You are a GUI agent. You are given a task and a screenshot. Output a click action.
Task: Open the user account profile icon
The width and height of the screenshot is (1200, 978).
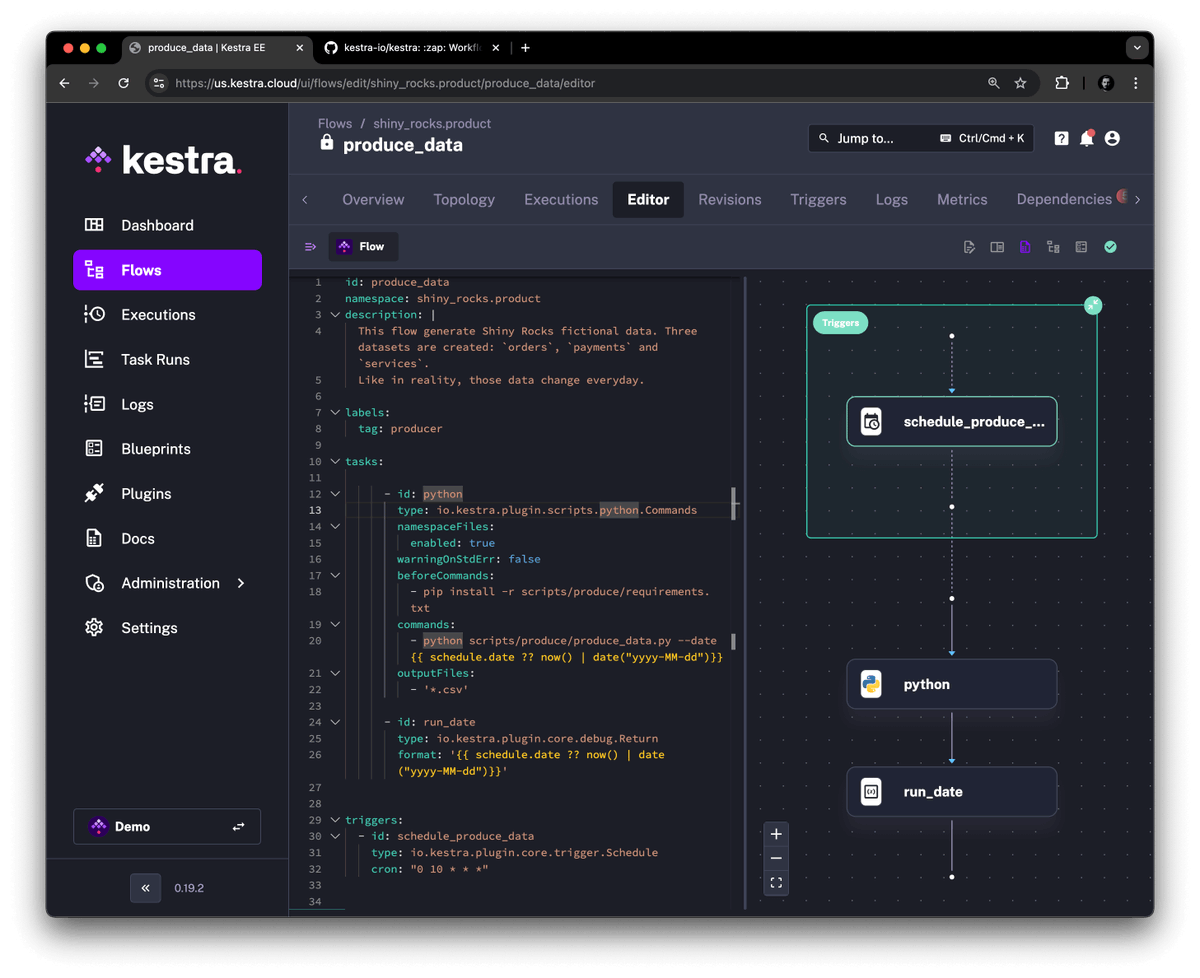(1112, 139)
